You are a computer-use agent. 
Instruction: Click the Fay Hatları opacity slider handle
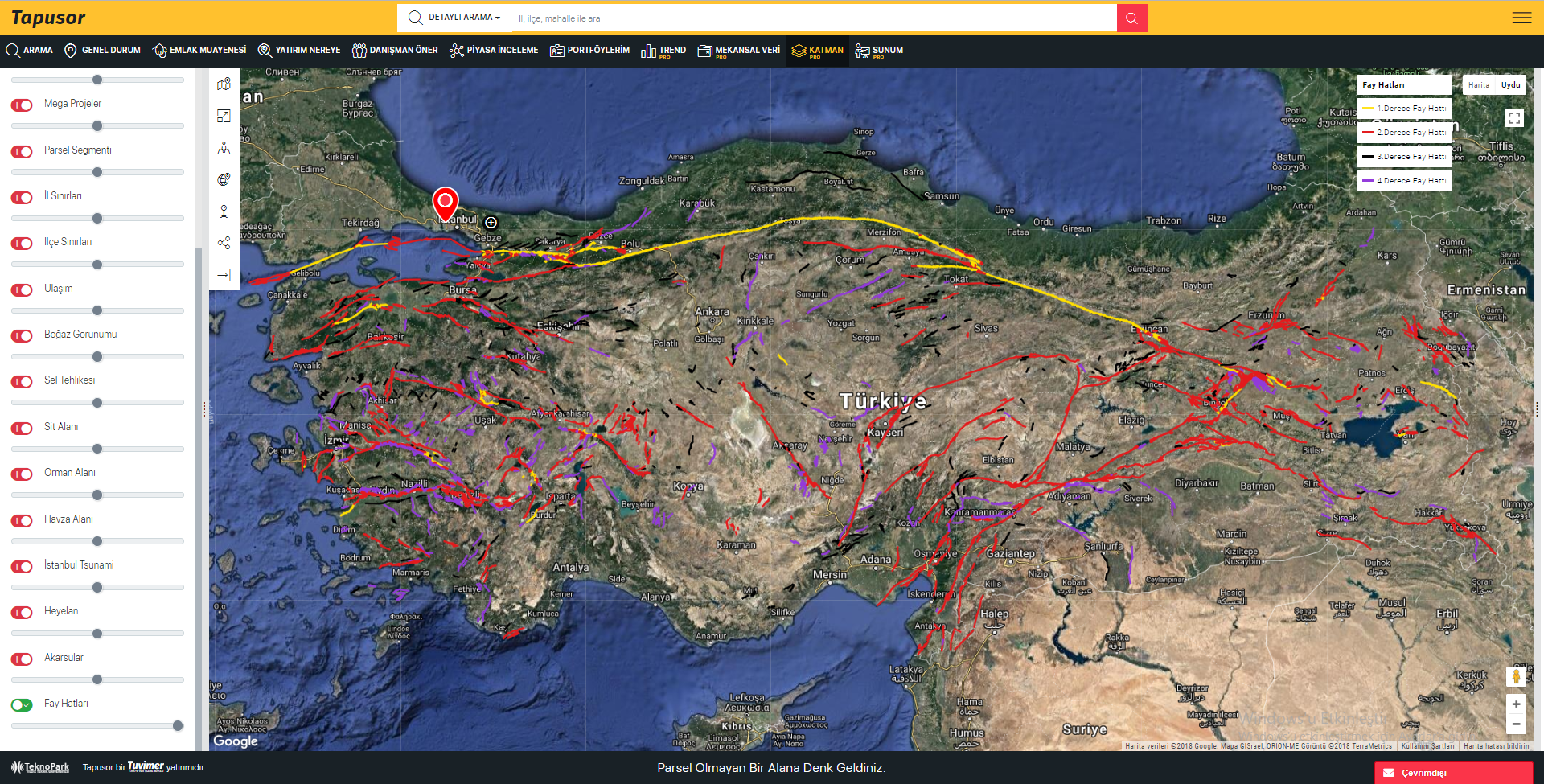(178, 726)
